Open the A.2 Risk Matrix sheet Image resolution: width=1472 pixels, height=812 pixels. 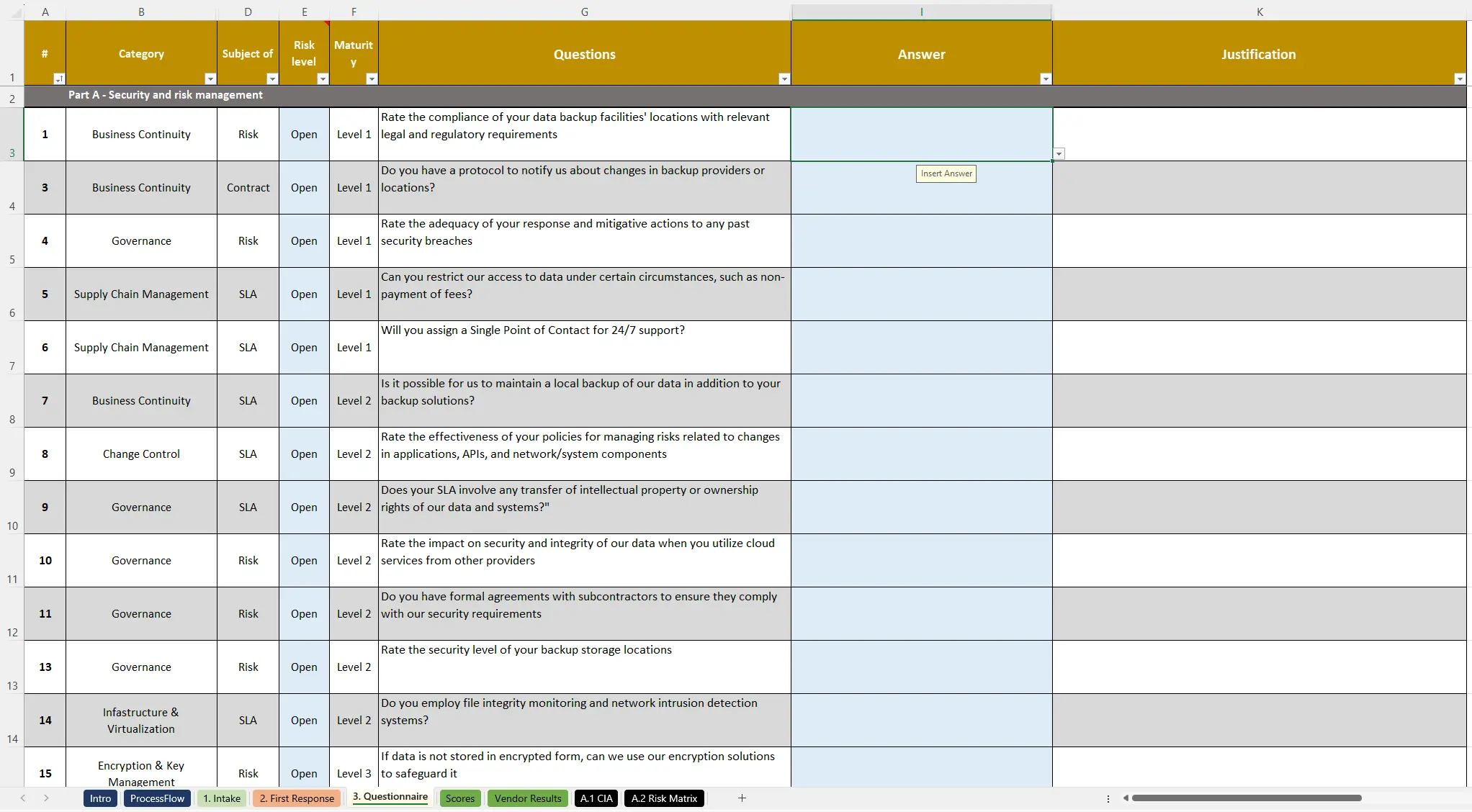point(663,798)
